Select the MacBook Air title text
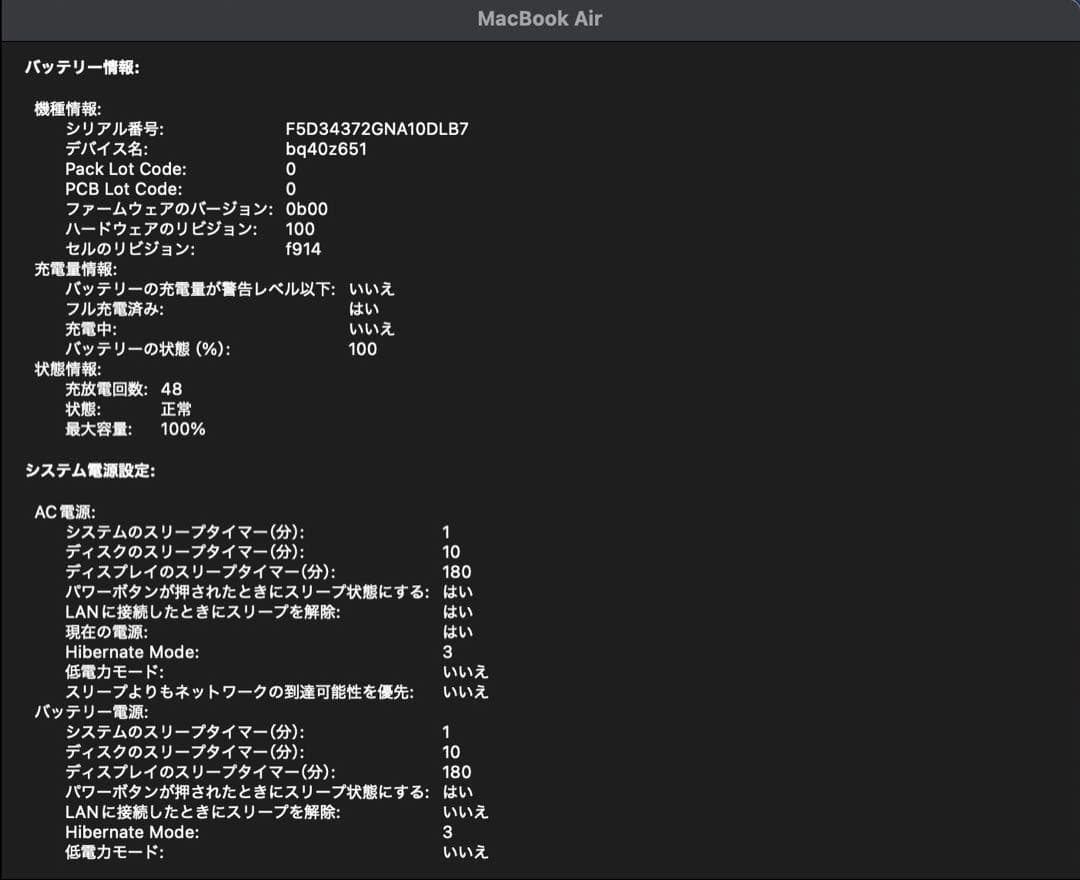 coord(538,17)
